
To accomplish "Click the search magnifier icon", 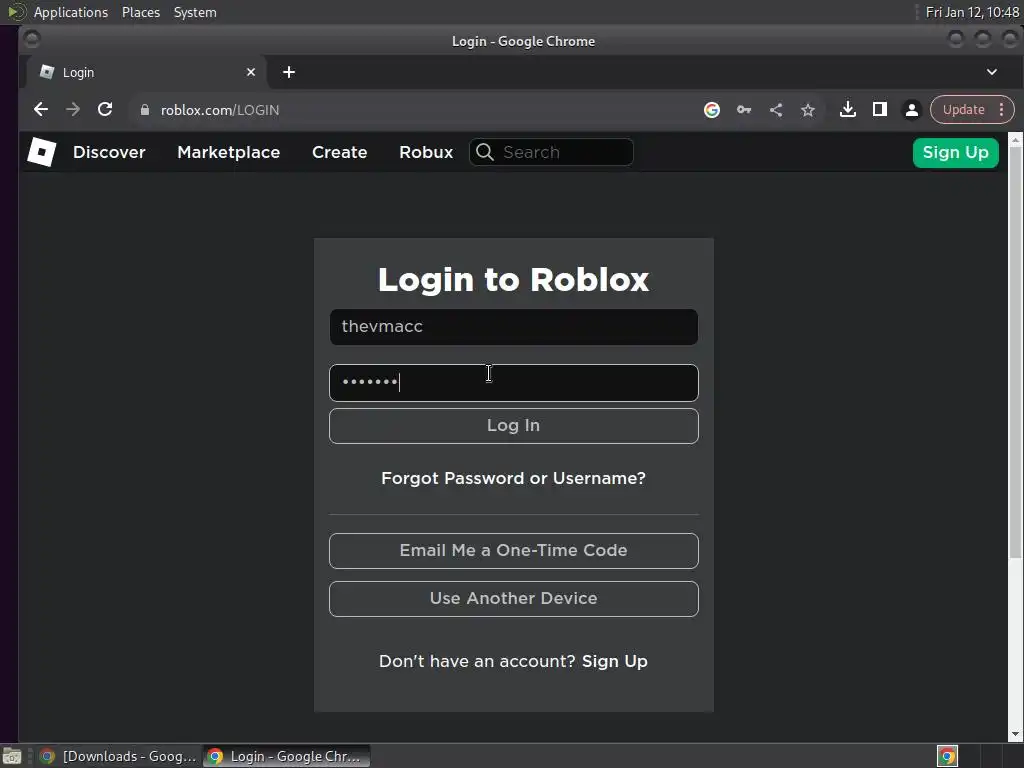I will tap(485, 152).
